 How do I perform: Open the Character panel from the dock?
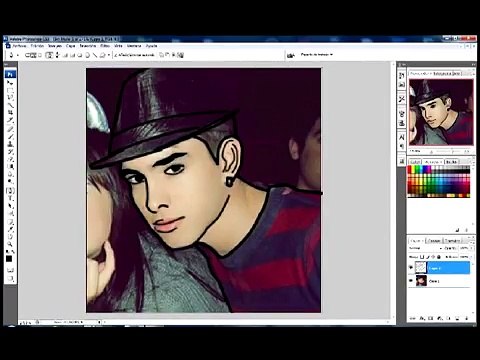(402, 137)
